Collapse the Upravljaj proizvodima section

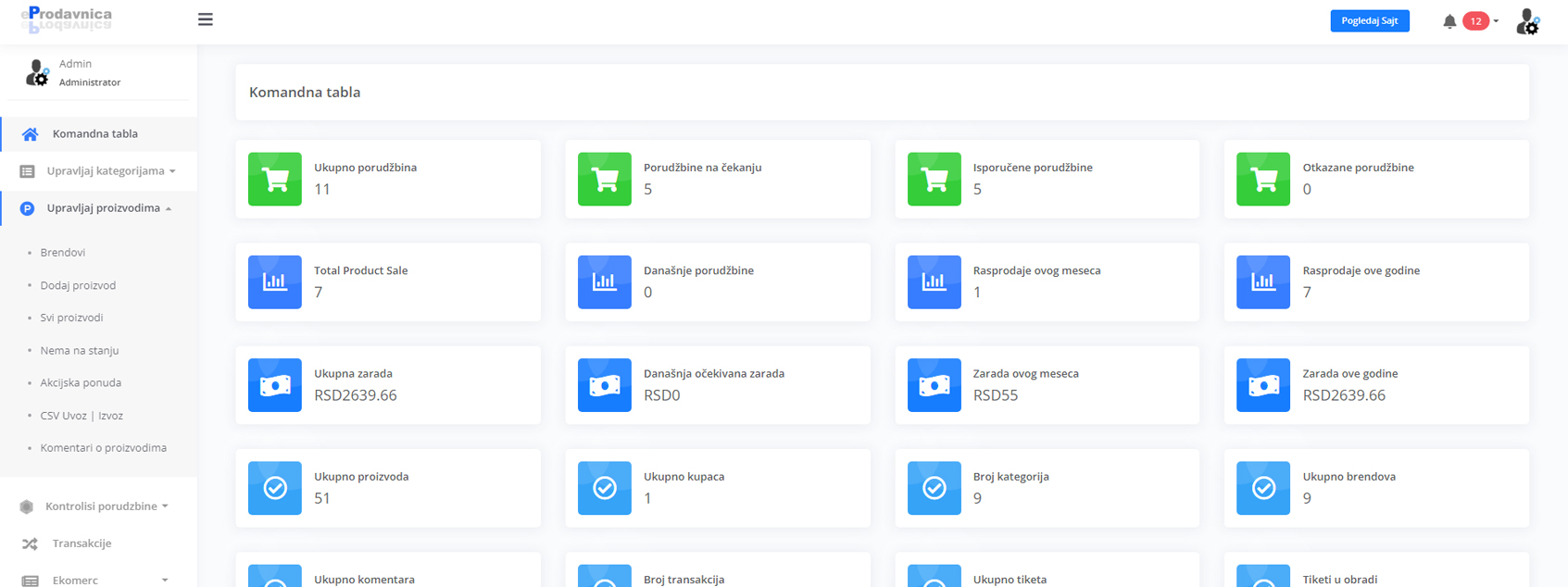pos(104,208)
